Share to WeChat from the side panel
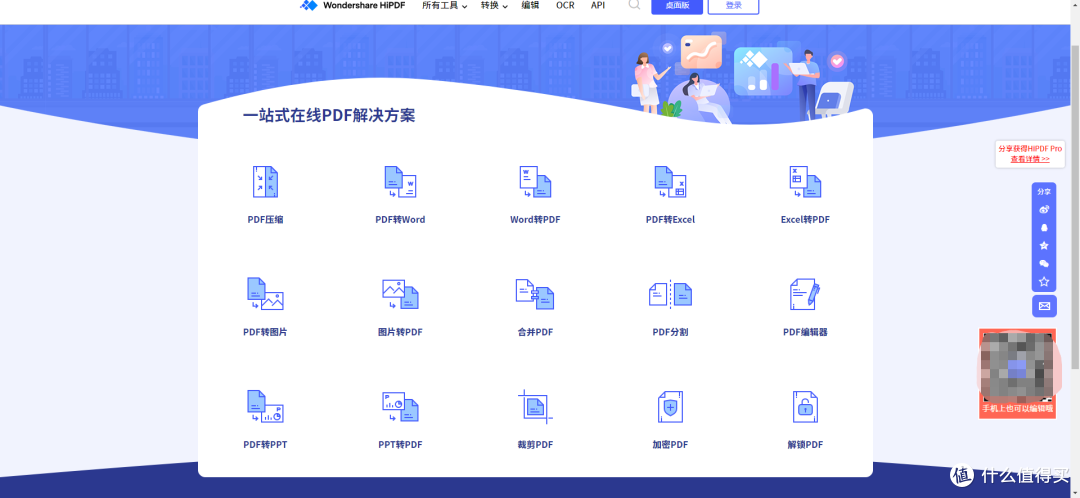Image resolution: width=1080 pixels, height=498 pixels. pyautogui.click(x=1043, y=263)
